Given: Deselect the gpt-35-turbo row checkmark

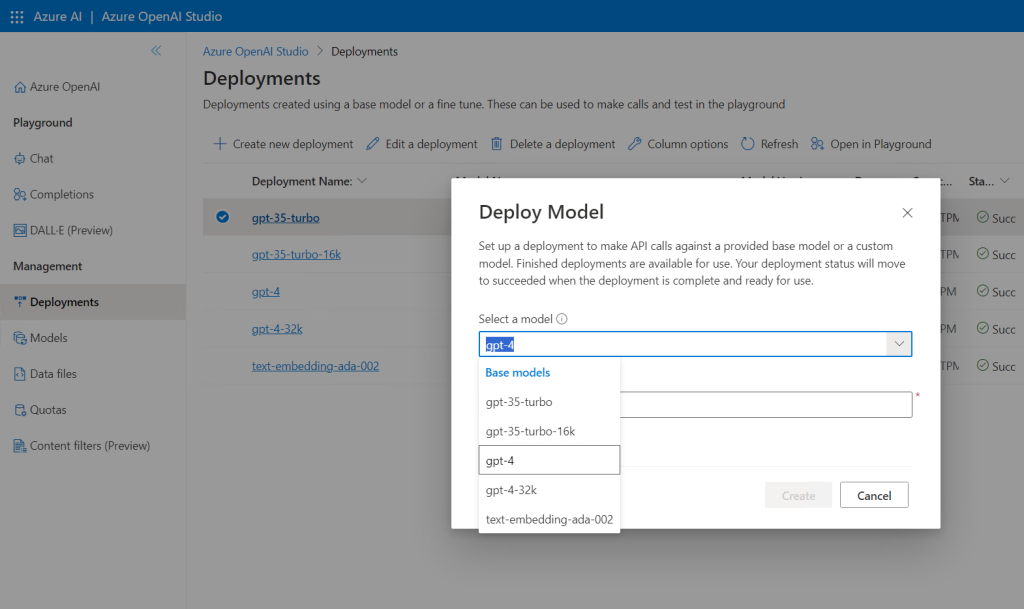Looking at the screenshot, I should point(222,217).
